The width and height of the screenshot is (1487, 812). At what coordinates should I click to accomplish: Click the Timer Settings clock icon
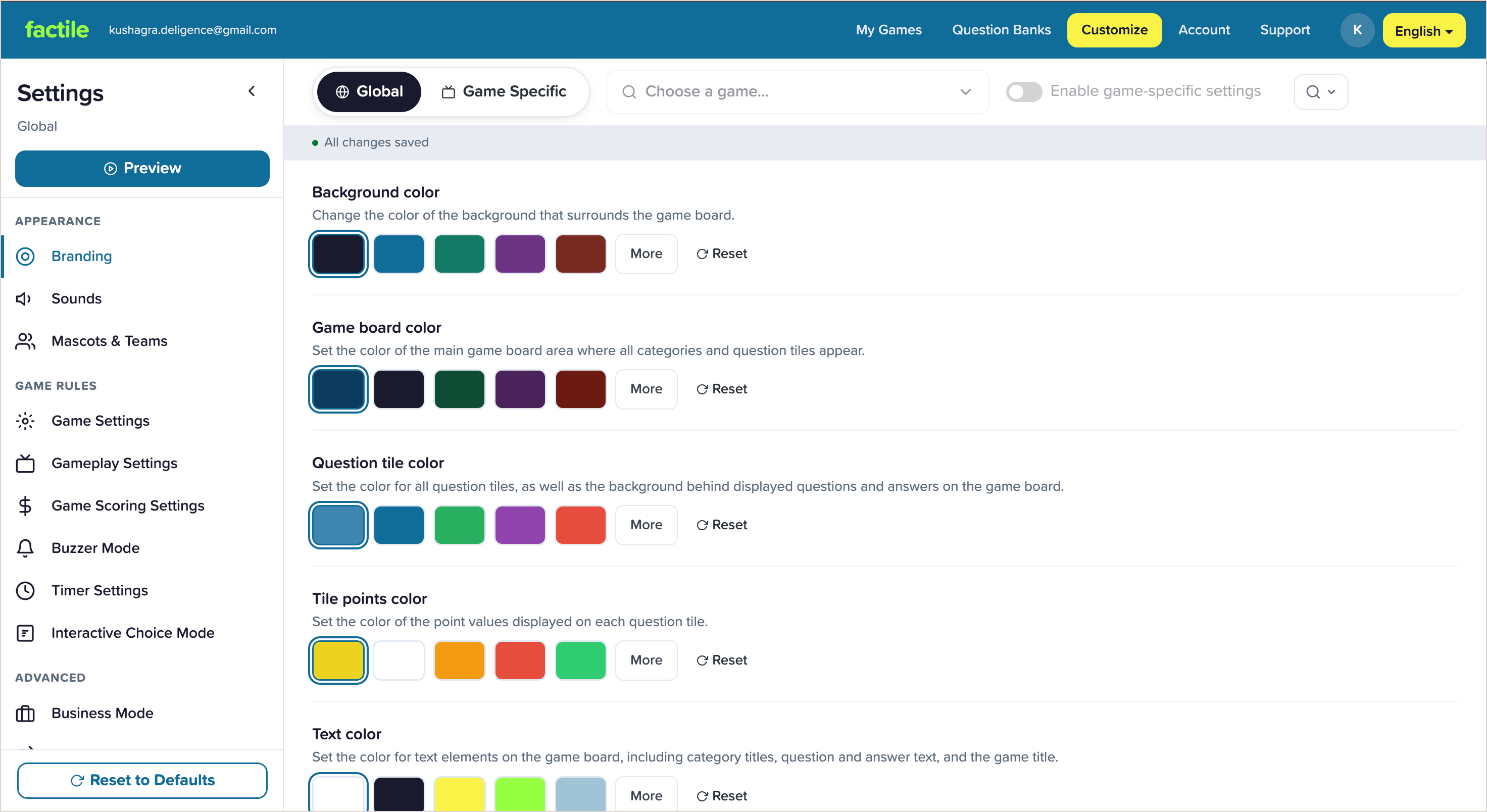[x=25, y=590]
